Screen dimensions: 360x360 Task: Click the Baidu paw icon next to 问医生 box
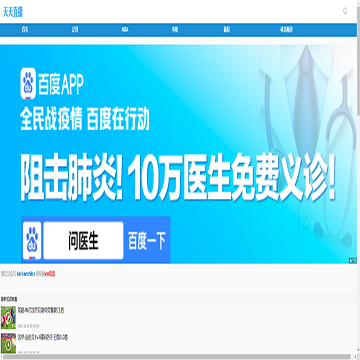[32, 241]
